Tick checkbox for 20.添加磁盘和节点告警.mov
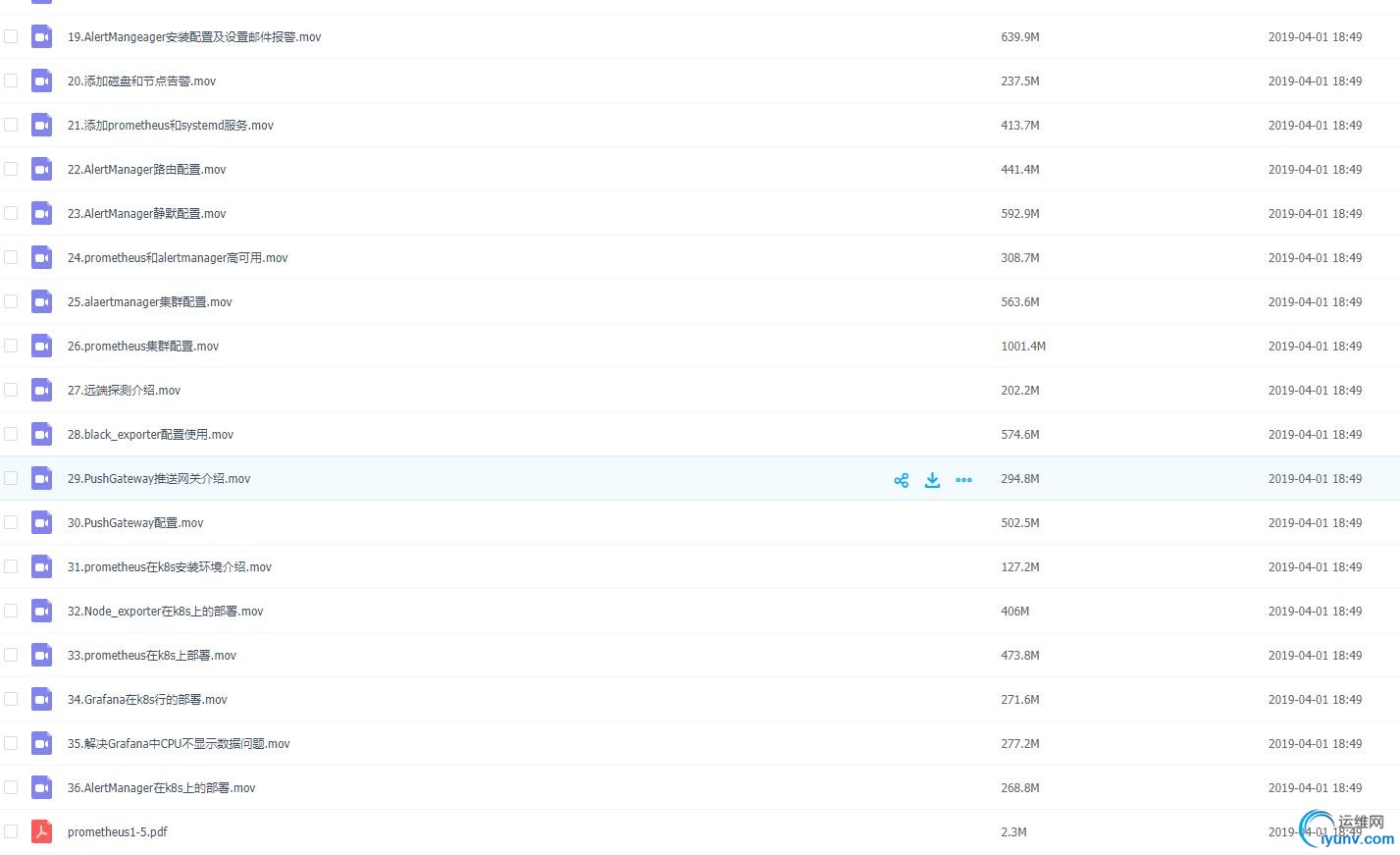1400x855 pixels. point(11,80)
